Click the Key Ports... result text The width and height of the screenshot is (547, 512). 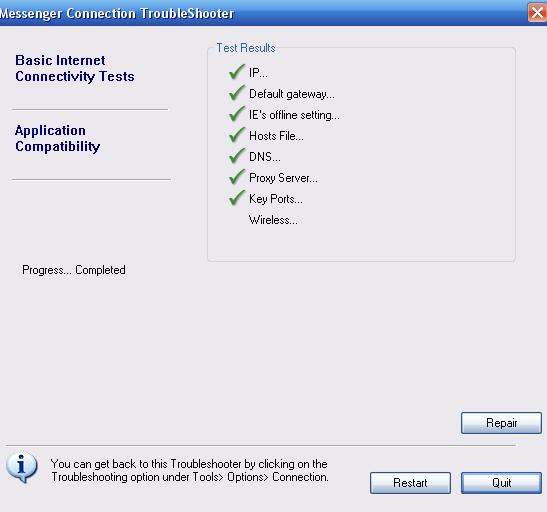click(276, 199)
